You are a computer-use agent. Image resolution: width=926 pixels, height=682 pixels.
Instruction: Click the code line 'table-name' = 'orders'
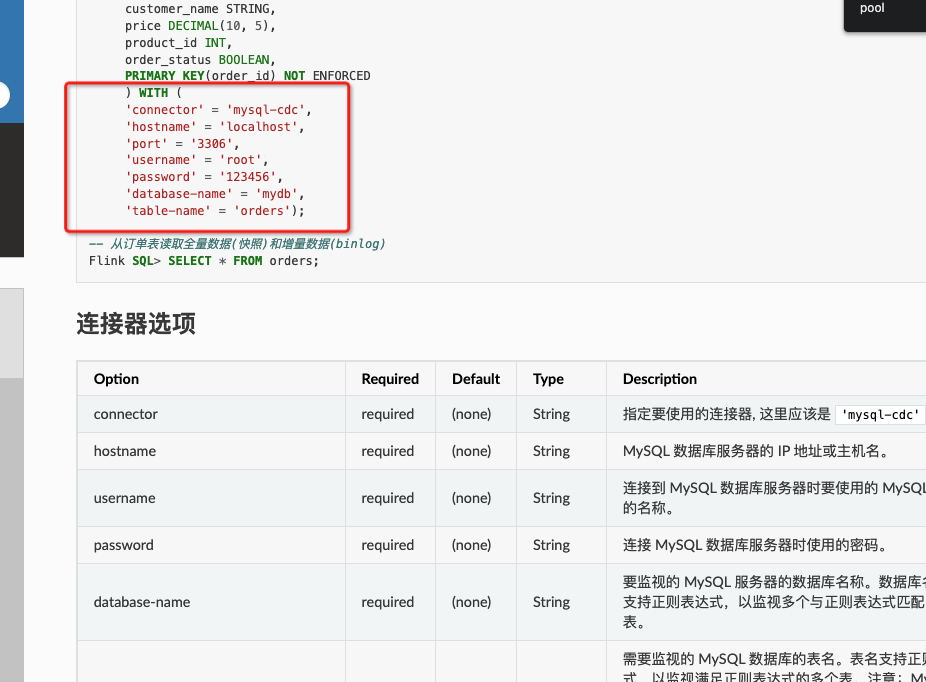214,211
